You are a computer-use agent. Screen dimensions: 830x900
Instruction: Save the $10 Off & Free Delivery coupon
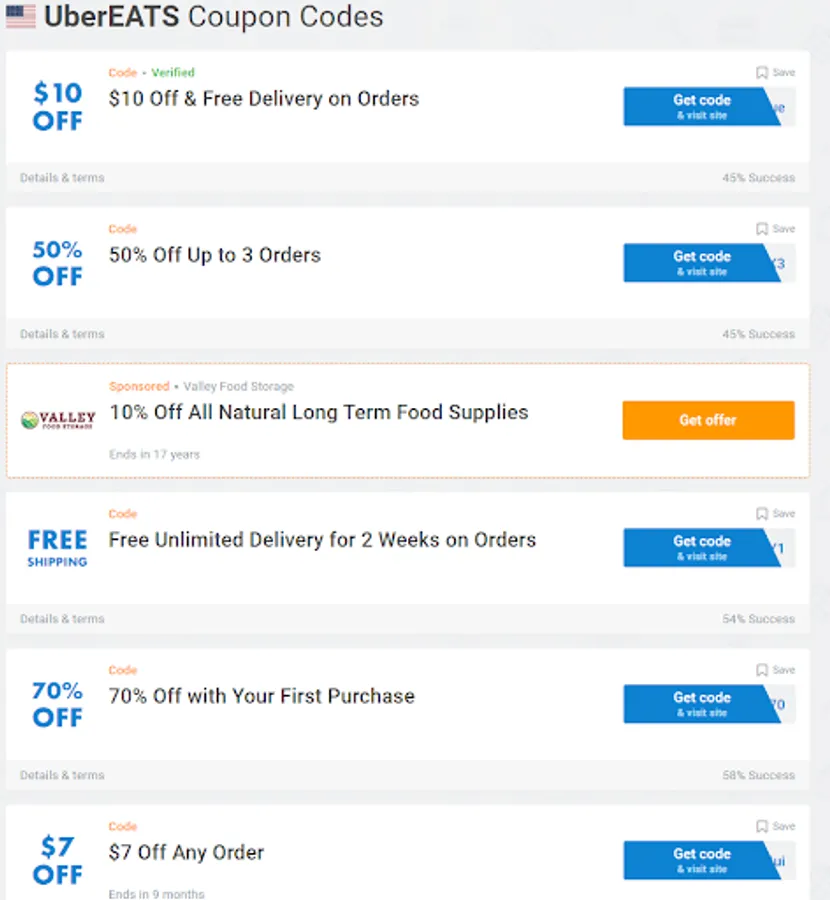(775, 73)
